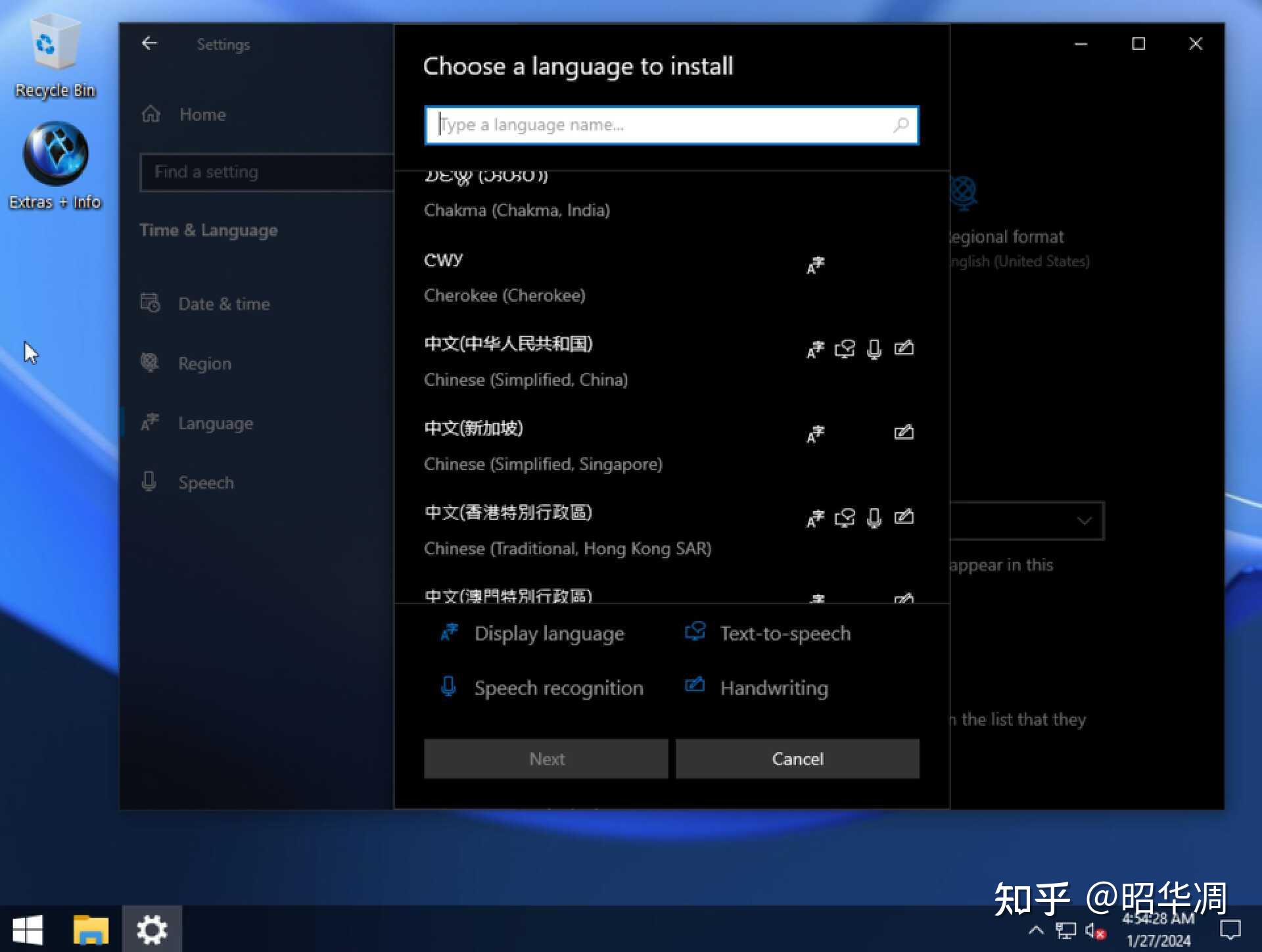Click the Cancel button
1262x952 pixels.
point(797,759)
